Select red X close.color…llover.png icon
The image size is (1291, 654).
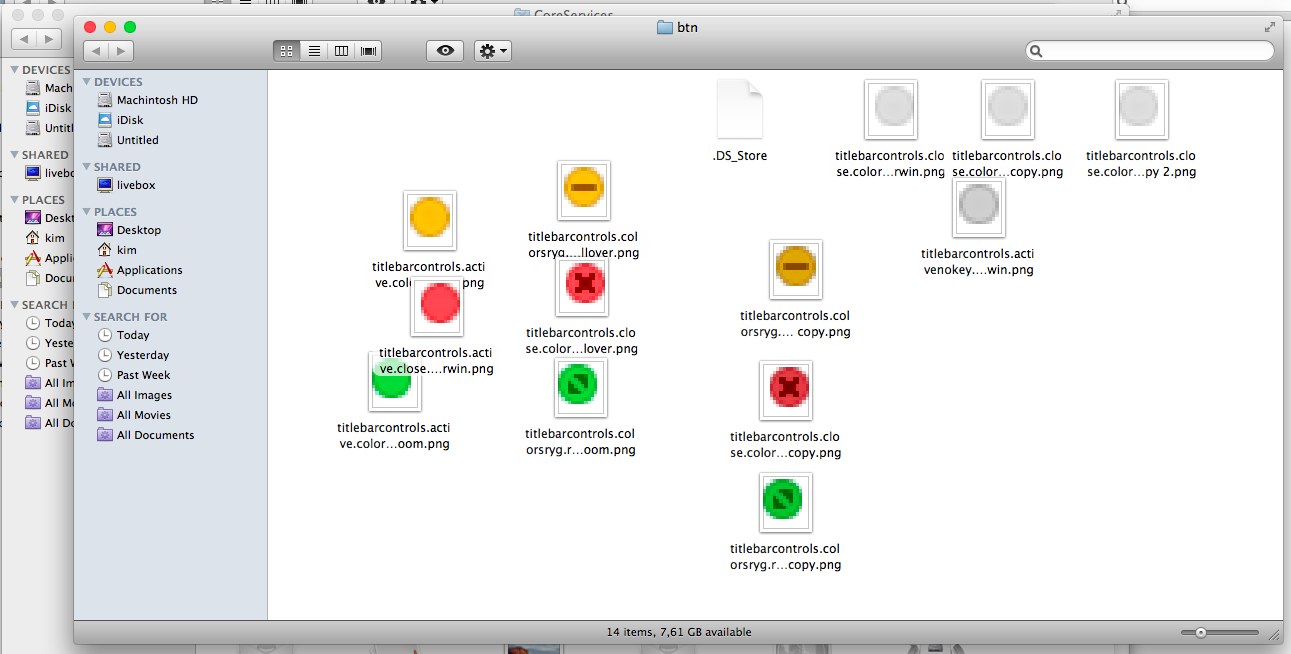583,286
